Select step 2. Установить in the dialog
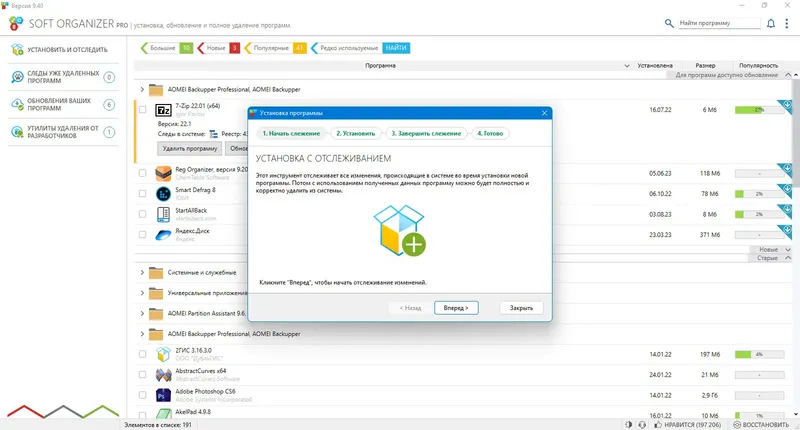Image resolution: width=800 pixels, height=430 pixels. (x=356, y=134)
